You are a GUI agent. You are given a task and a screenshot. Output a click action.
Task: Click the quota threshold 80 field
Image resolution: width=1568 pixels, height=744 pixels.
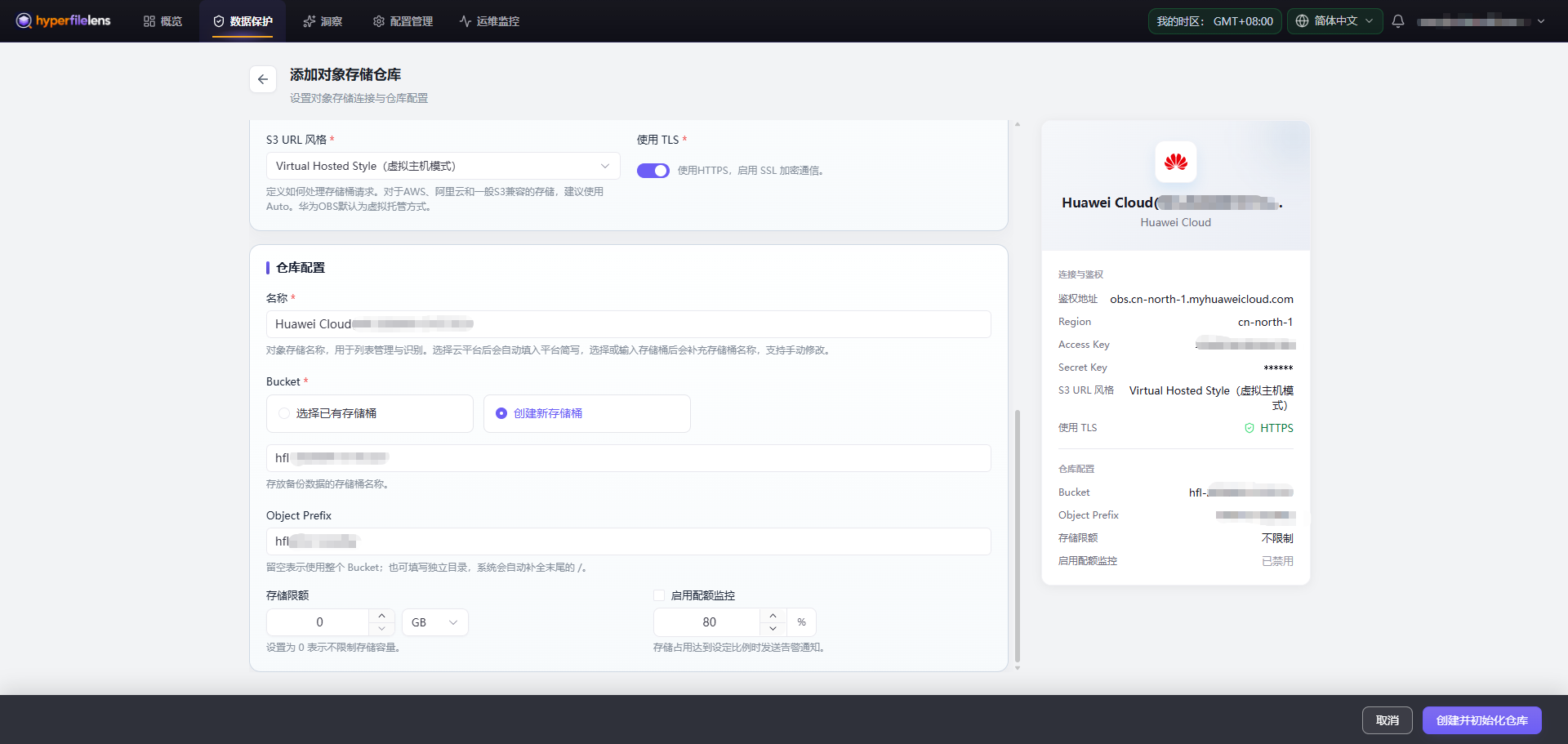(709, 622)
